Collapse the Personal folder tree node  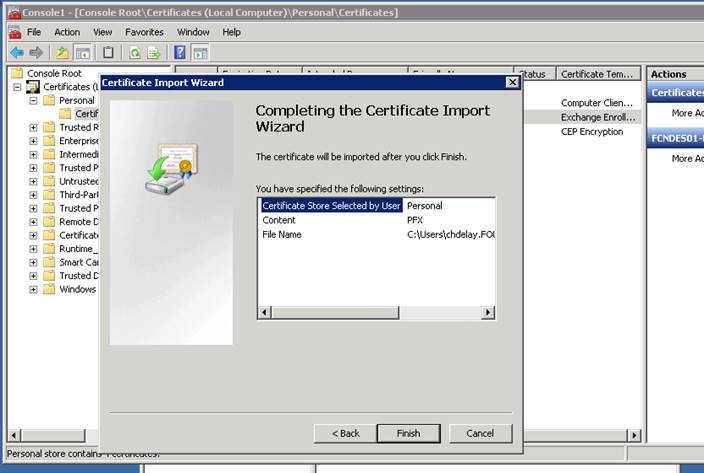point(34,100)
